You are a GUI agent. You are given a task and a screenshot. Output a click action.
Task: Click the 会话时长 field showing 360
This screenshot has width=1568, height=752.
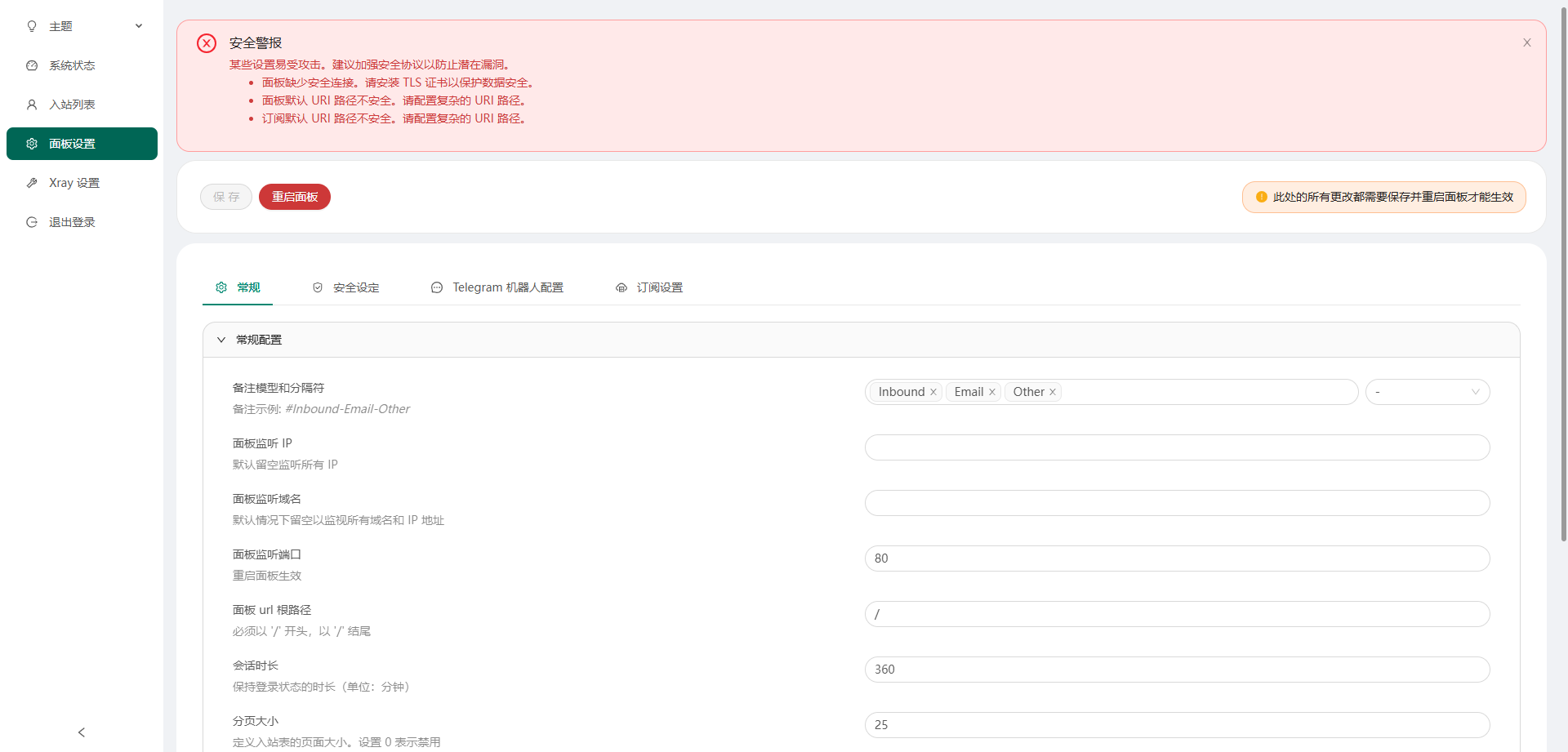[1177, 670]
